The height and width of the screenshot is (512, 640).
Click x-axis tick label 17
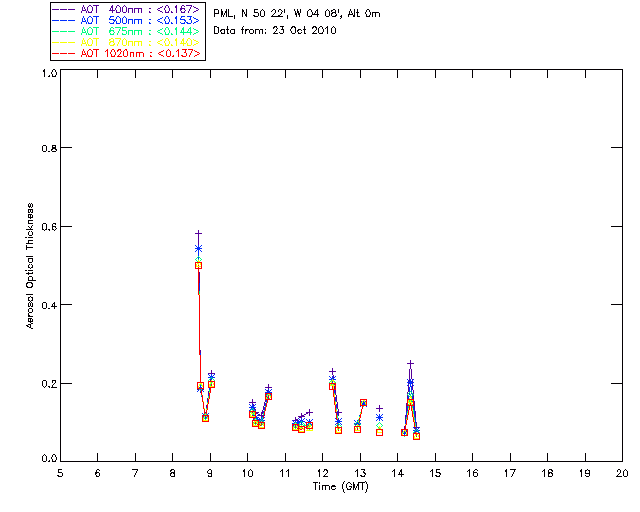tap(510, 473)
